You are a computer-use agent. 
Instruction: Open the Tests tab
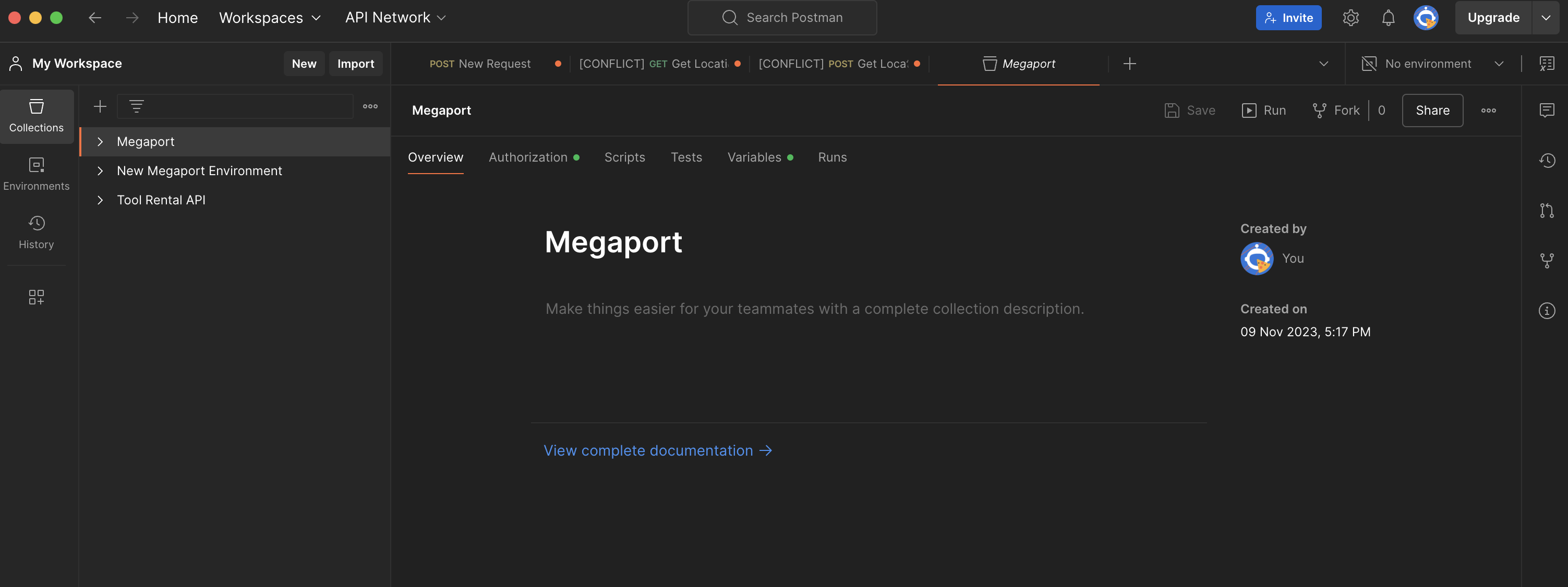coord(686,157)
